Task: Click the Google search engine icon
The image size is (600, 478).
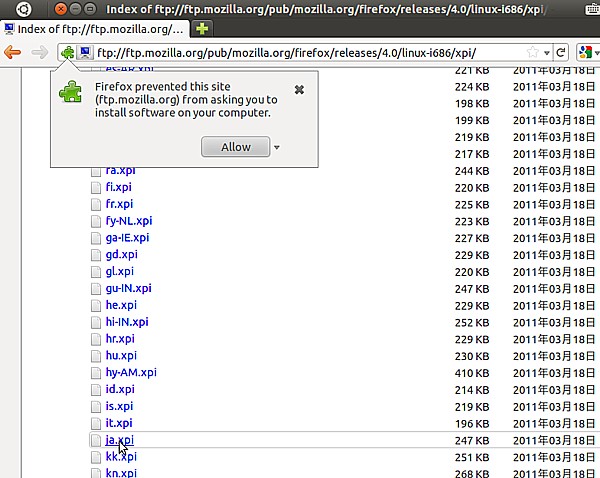Action: [x=585, y=52]
